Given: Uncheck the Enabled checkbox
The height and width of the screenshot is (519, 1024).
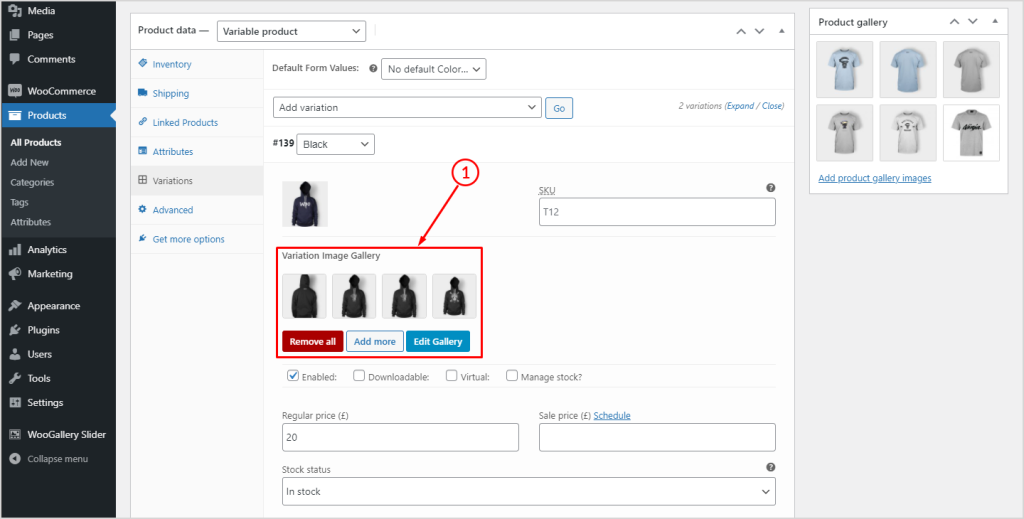Looking at the screenshot, I should (x=293, y=376).
